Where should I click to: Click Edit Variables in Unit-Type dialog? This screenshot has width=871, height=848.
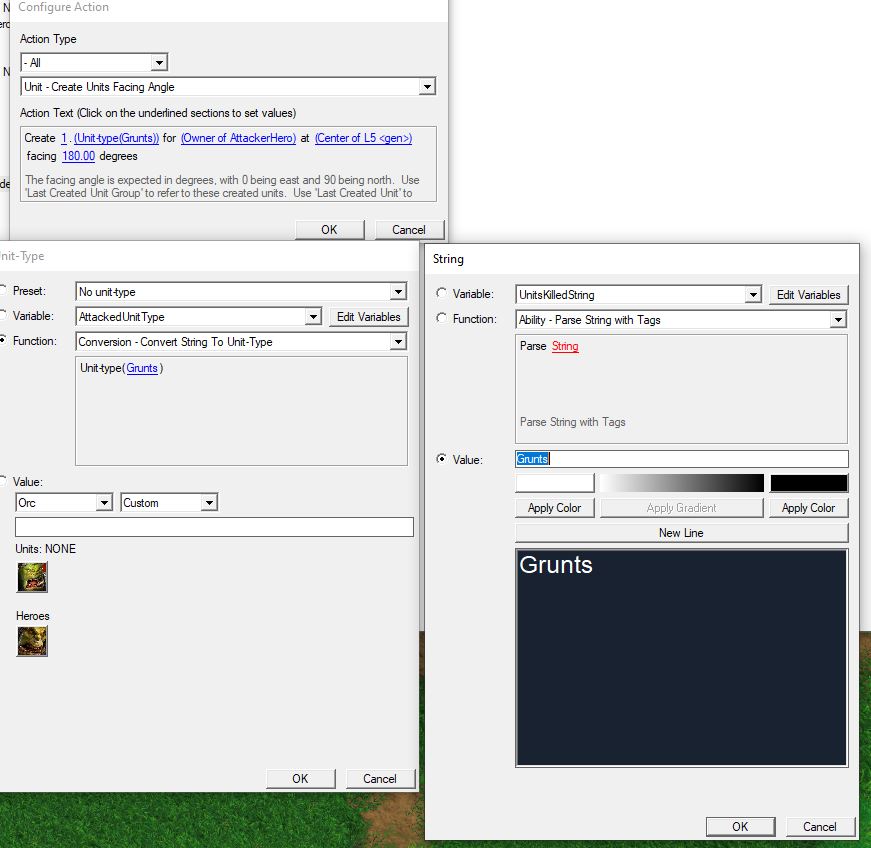(369, 317)
